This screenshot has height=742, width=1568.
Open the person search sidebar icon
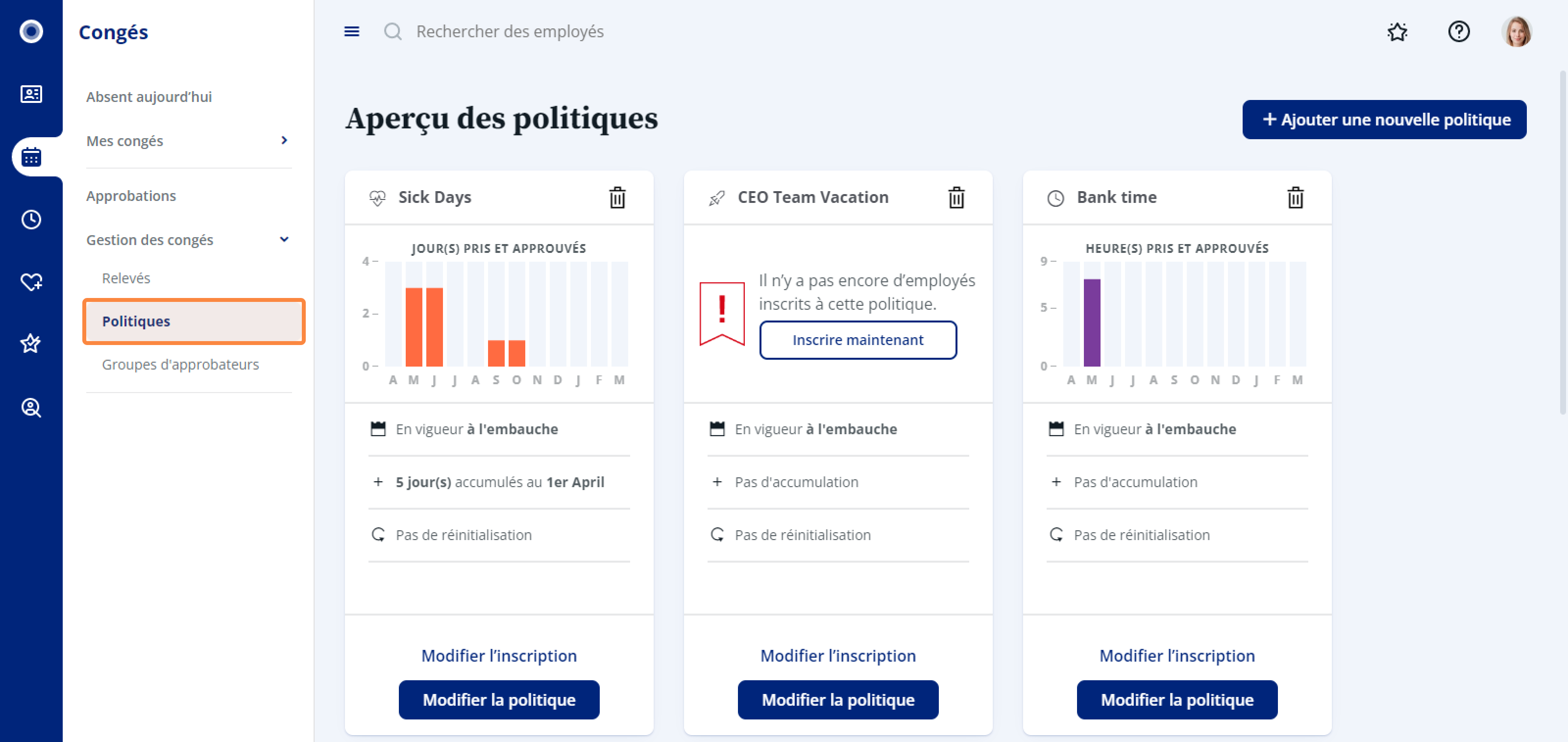(x=31, y=407)
